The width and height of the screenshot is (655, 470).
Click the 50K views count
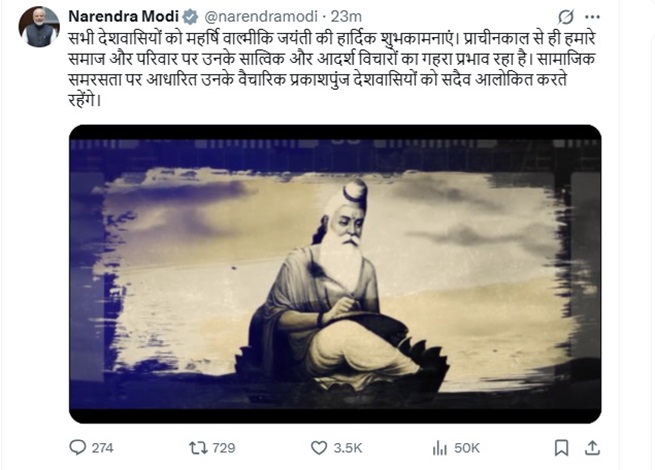coord(467,448)
